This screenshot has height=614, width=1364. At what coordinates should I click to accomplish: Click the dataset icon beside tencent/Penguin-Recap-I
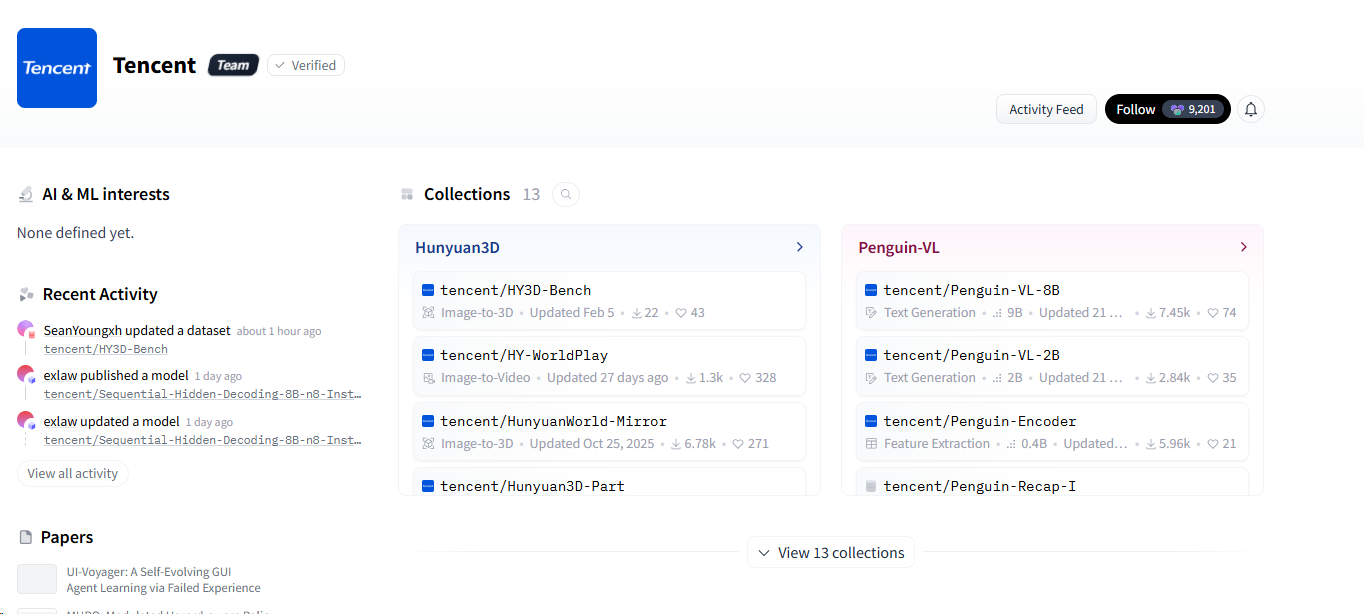coord(871,486)
